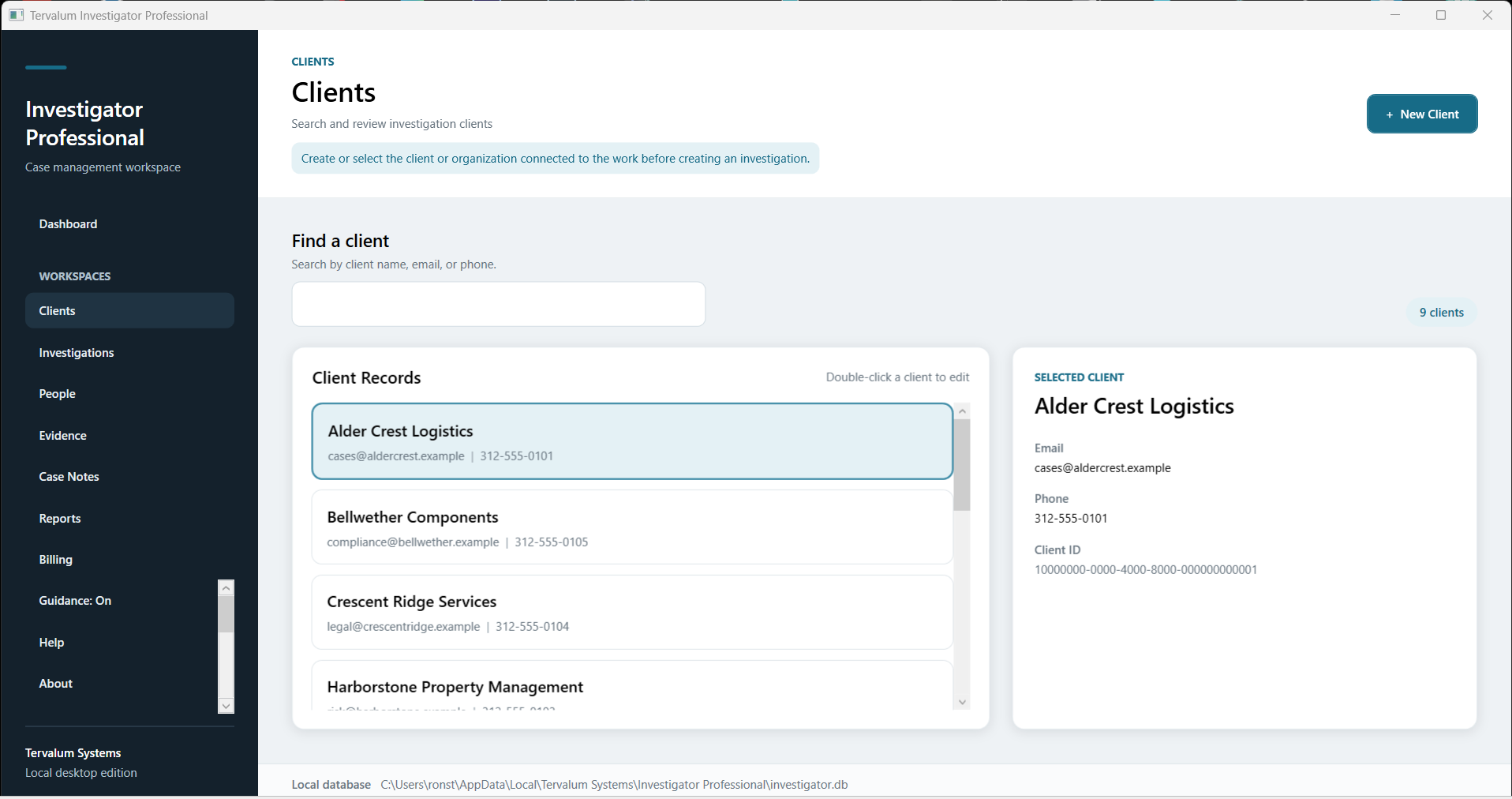Click the sidebar scrollbar down arrow
Viewport: 1512px width, 799px height.
pos(226,706)
